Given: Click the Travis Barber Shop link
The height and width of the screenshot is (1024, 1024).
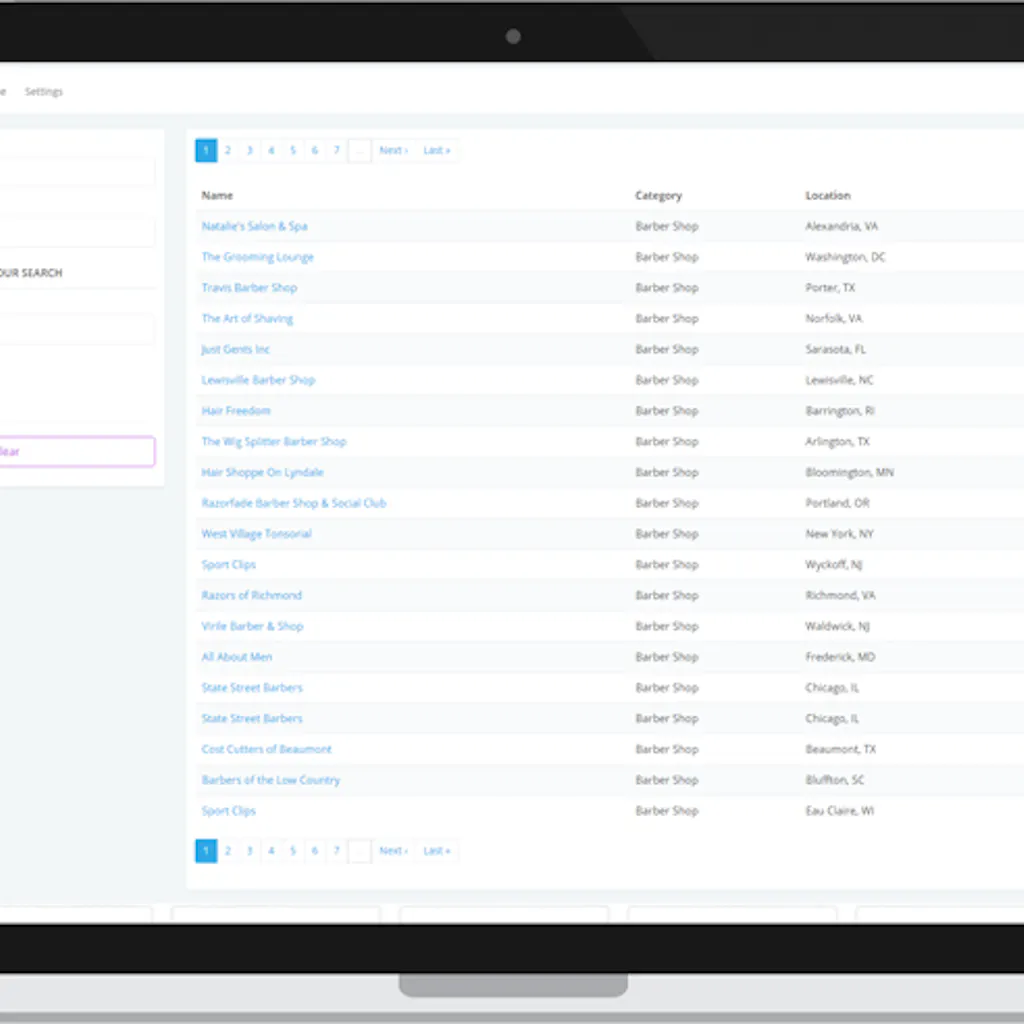Looking at the screenshot, I should tap(249, 288).
